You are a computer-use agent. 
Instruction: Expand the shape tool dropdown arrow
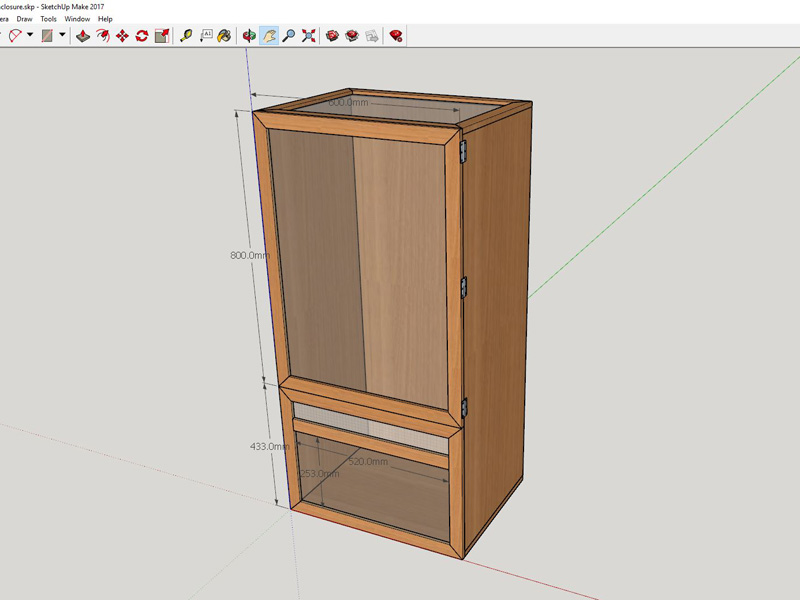pyautogui.click(x=62, y=35)
